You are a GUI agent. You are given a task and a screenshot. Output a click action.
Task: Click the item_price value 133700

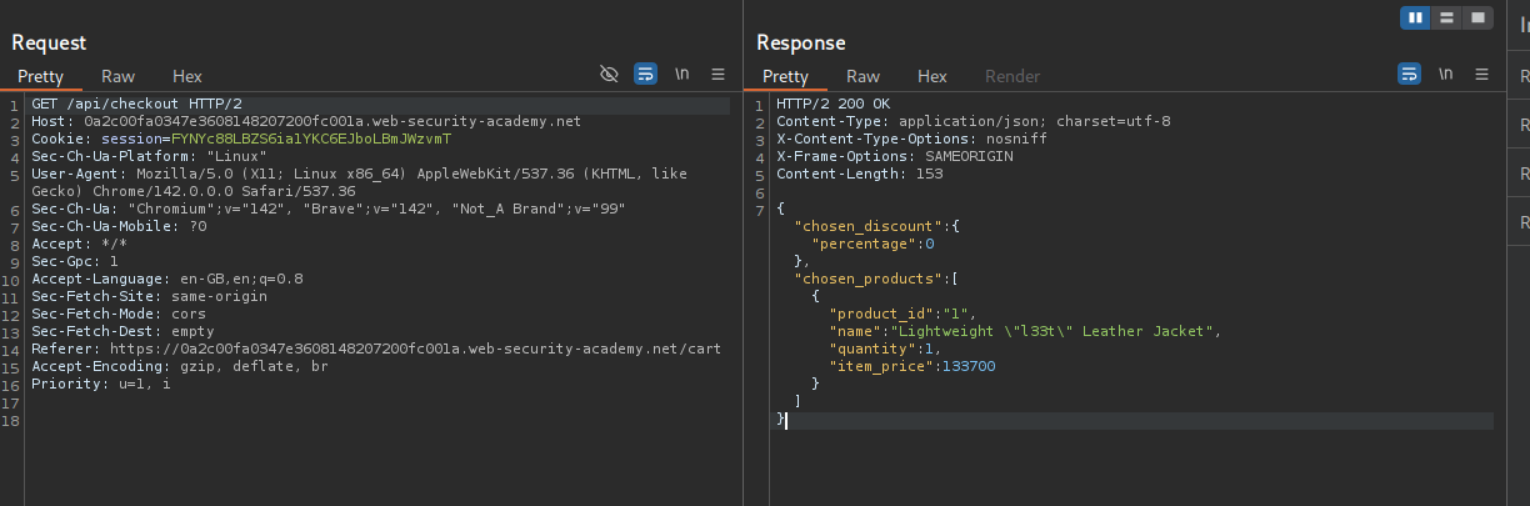(x=968, y=366)
